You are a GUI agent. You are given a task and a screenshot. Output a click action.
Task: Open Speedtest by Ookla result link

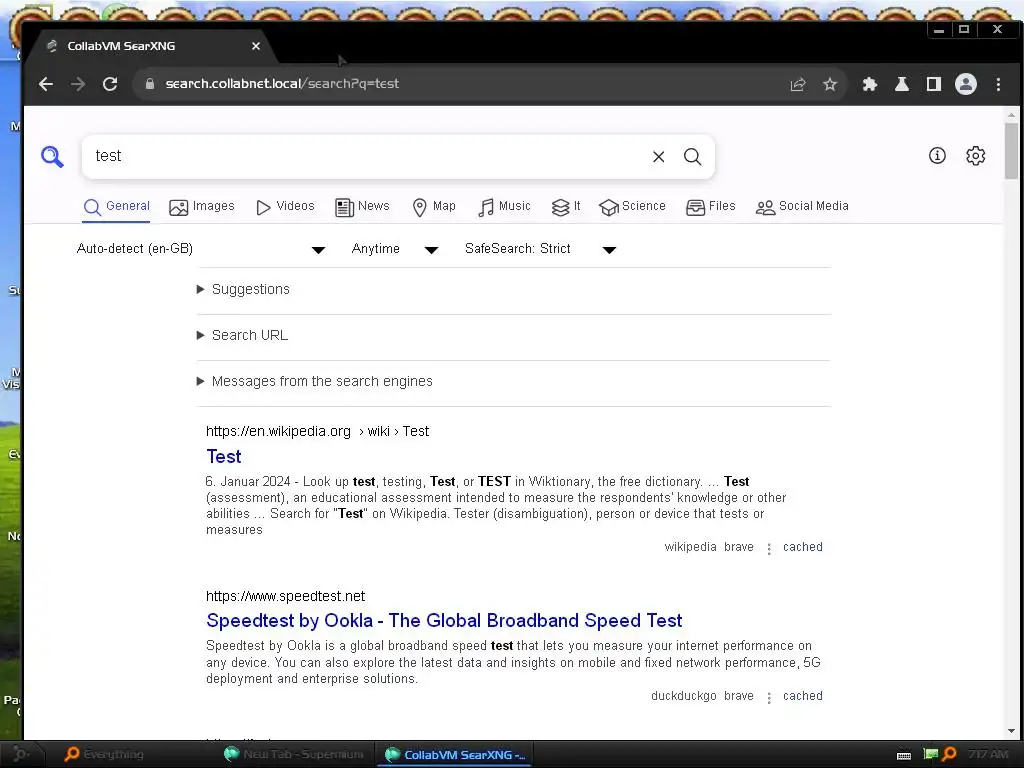(x=444, y=620)
